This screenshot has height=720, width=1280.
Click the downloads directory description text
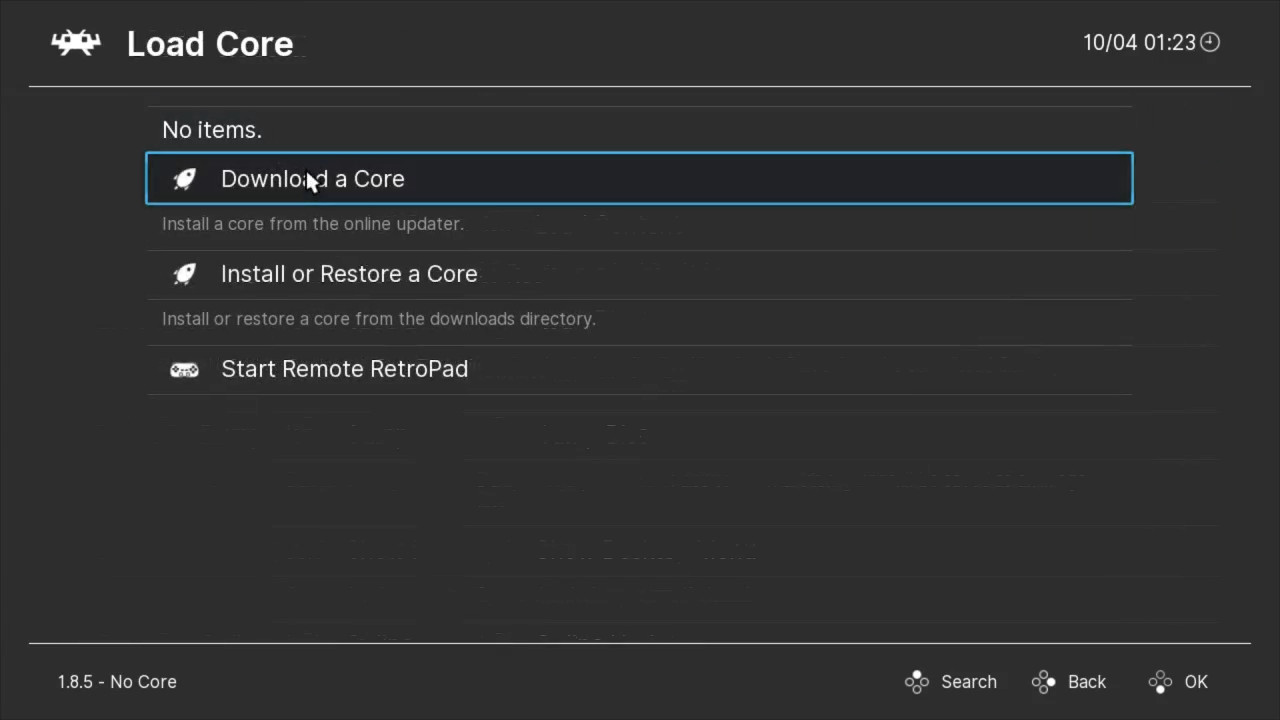point(379,319)
